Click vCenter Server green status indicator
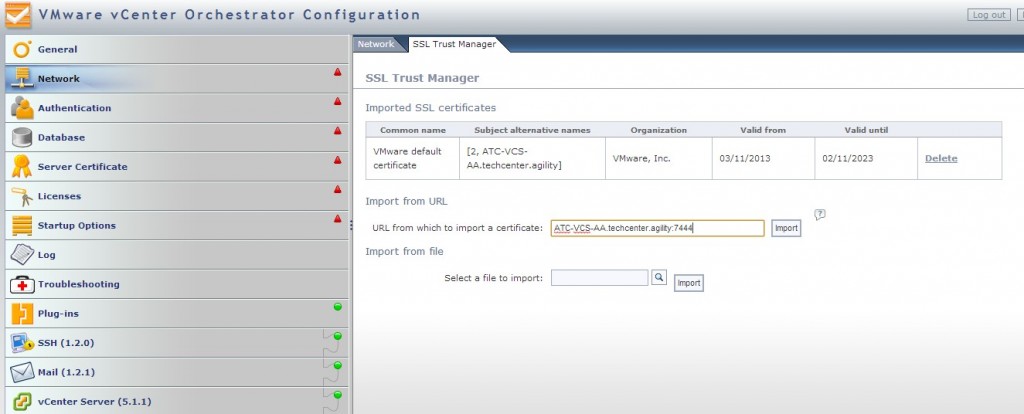The image size is (1024, 414). point(338,394)
